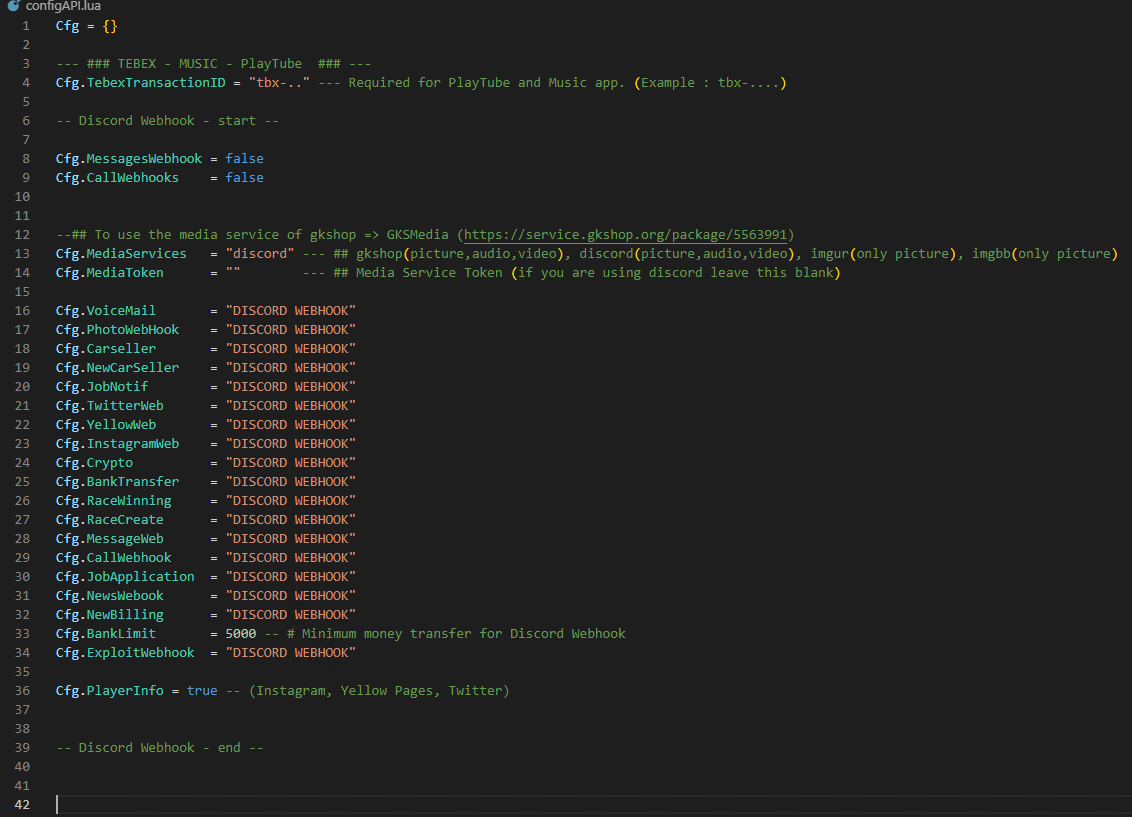
Task: Click the Cfg.ExploitWebhook "DISCORD WEBHOOK" value
Action: [x=290, y=652]
